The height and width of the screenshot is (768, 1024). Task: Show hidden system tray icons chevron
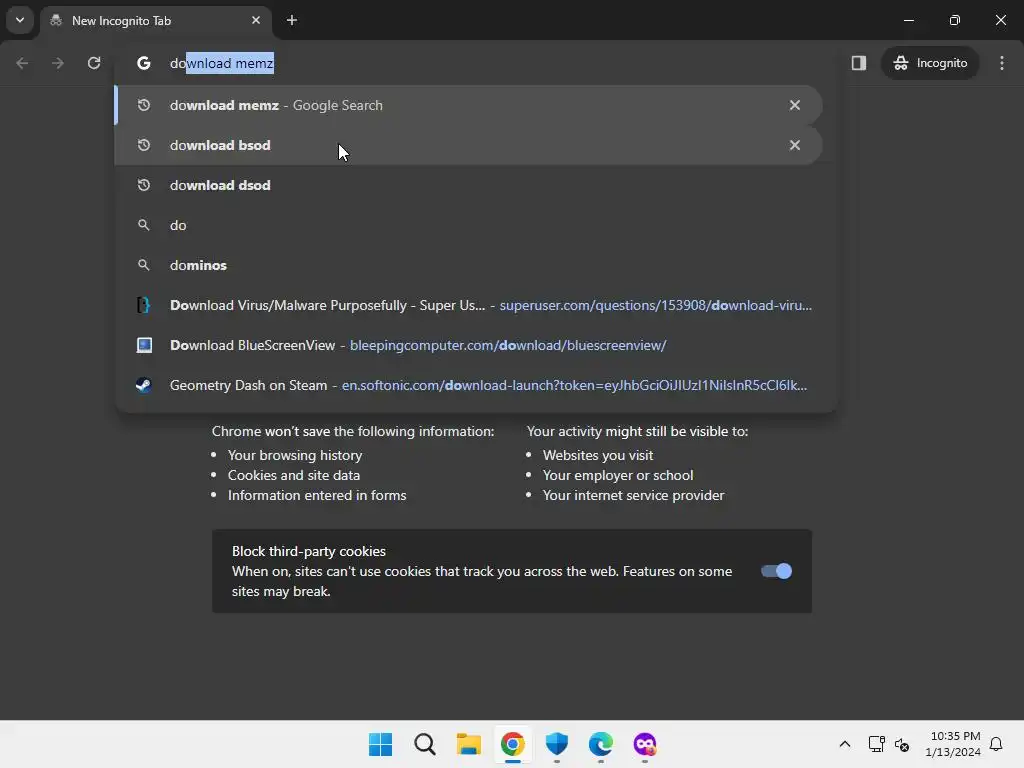tap(844, 744)
